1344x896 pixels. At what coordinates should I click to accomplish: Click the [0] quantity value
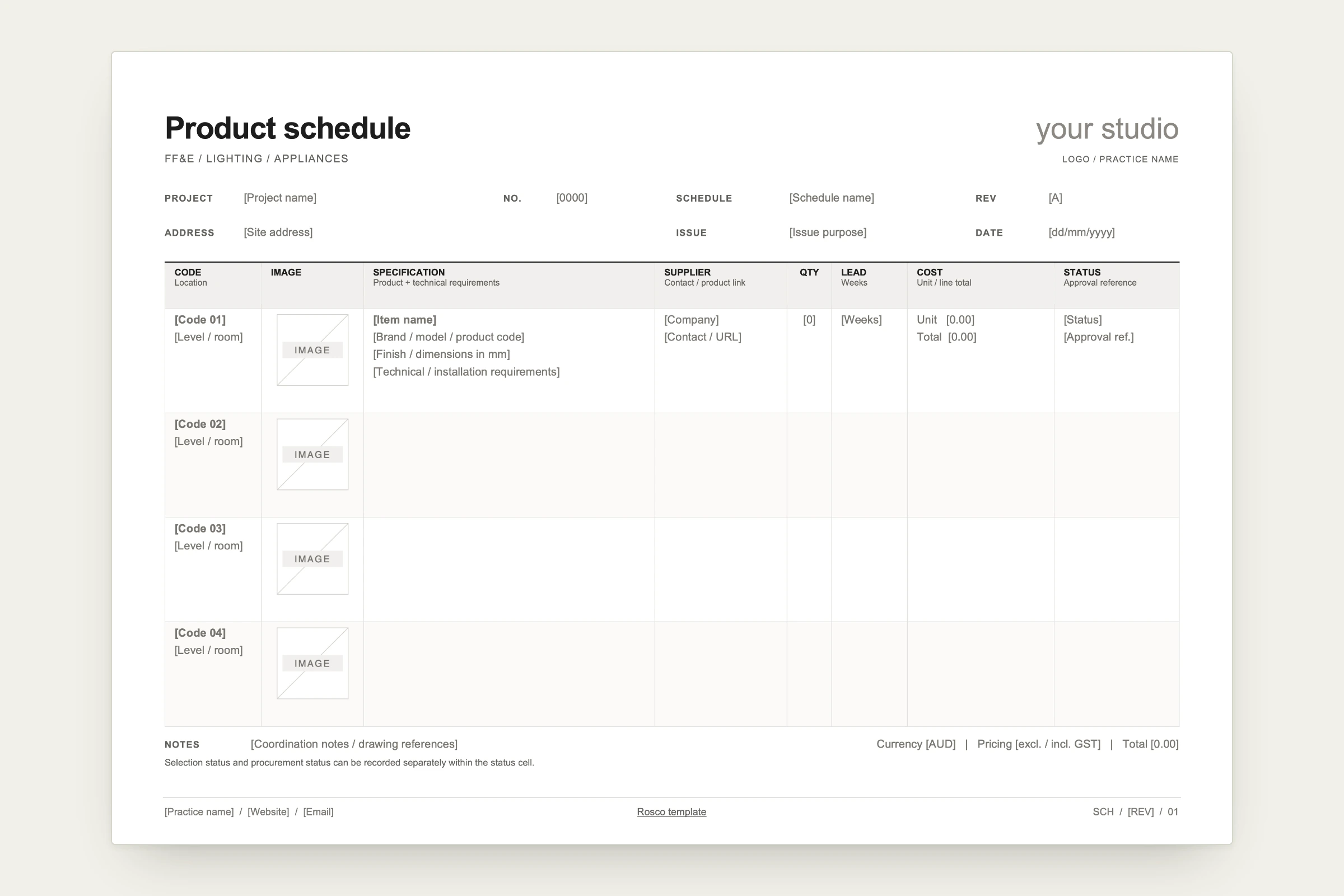(809, 319)
